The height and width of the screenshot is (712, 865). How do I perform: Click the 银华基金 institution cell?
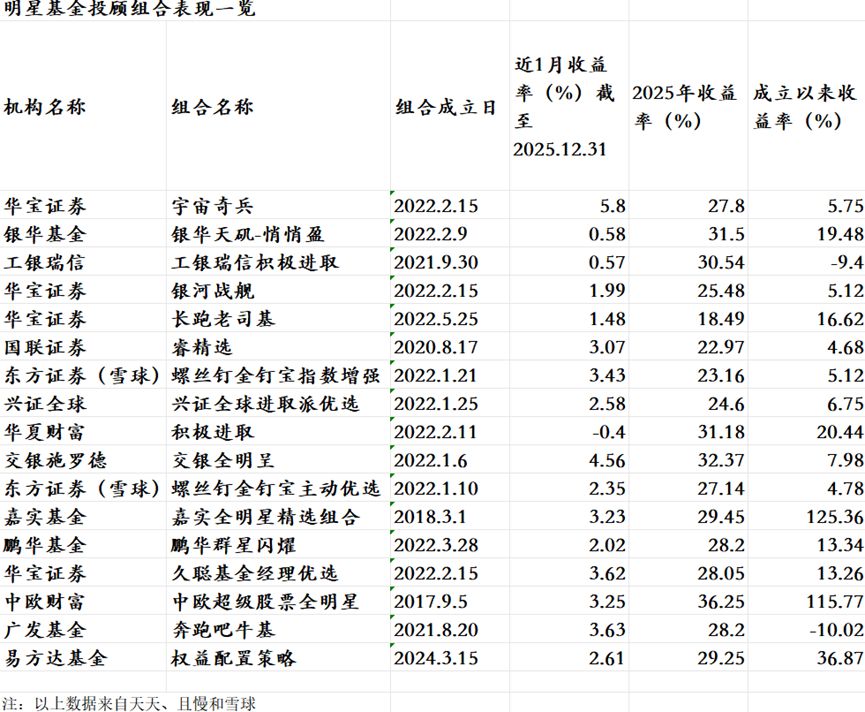tap(45, 234)
